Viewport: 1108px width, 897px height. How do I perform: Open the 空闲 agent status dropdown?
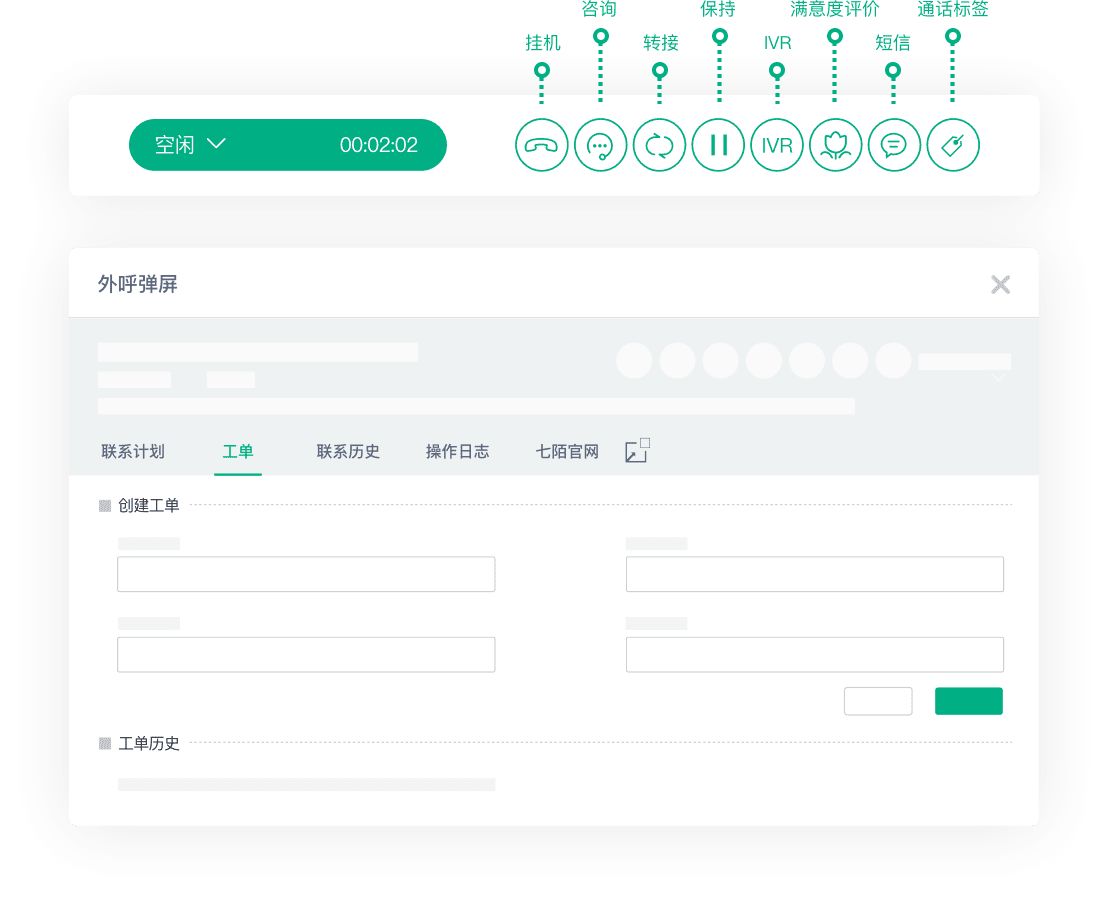click(190, 145)
